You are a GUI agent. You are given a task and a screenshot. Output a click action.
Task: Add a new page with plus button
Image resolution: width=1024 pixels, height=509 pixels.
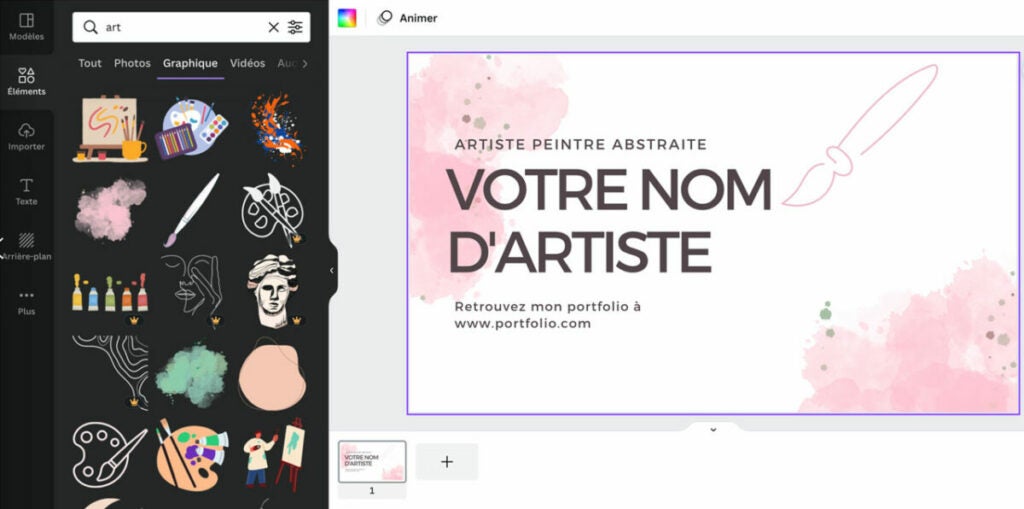pyautogui.click(x=447, y=462)
